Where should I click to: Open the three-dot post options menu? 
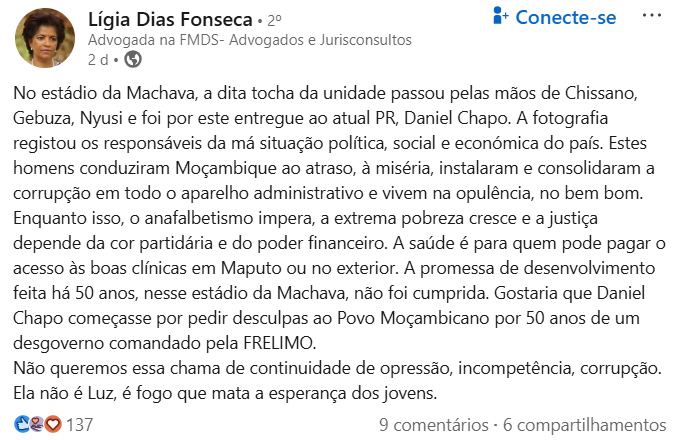pyautogui.click(x=652, y=16)
